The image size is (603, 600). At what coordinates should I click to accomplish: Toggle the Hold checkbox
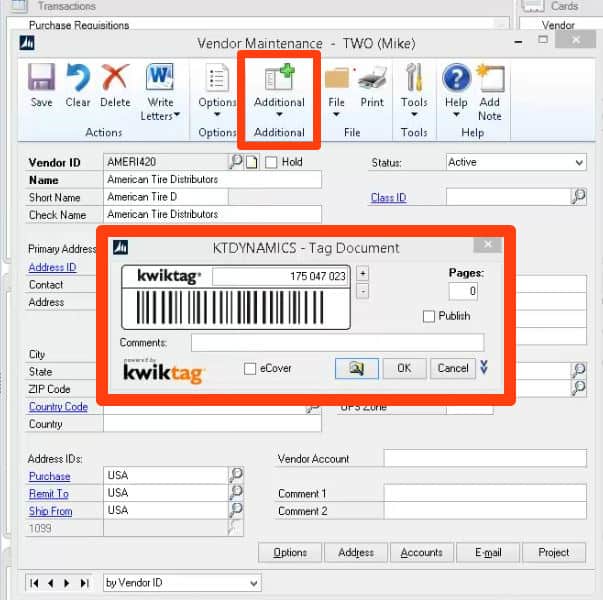(271, 162)
